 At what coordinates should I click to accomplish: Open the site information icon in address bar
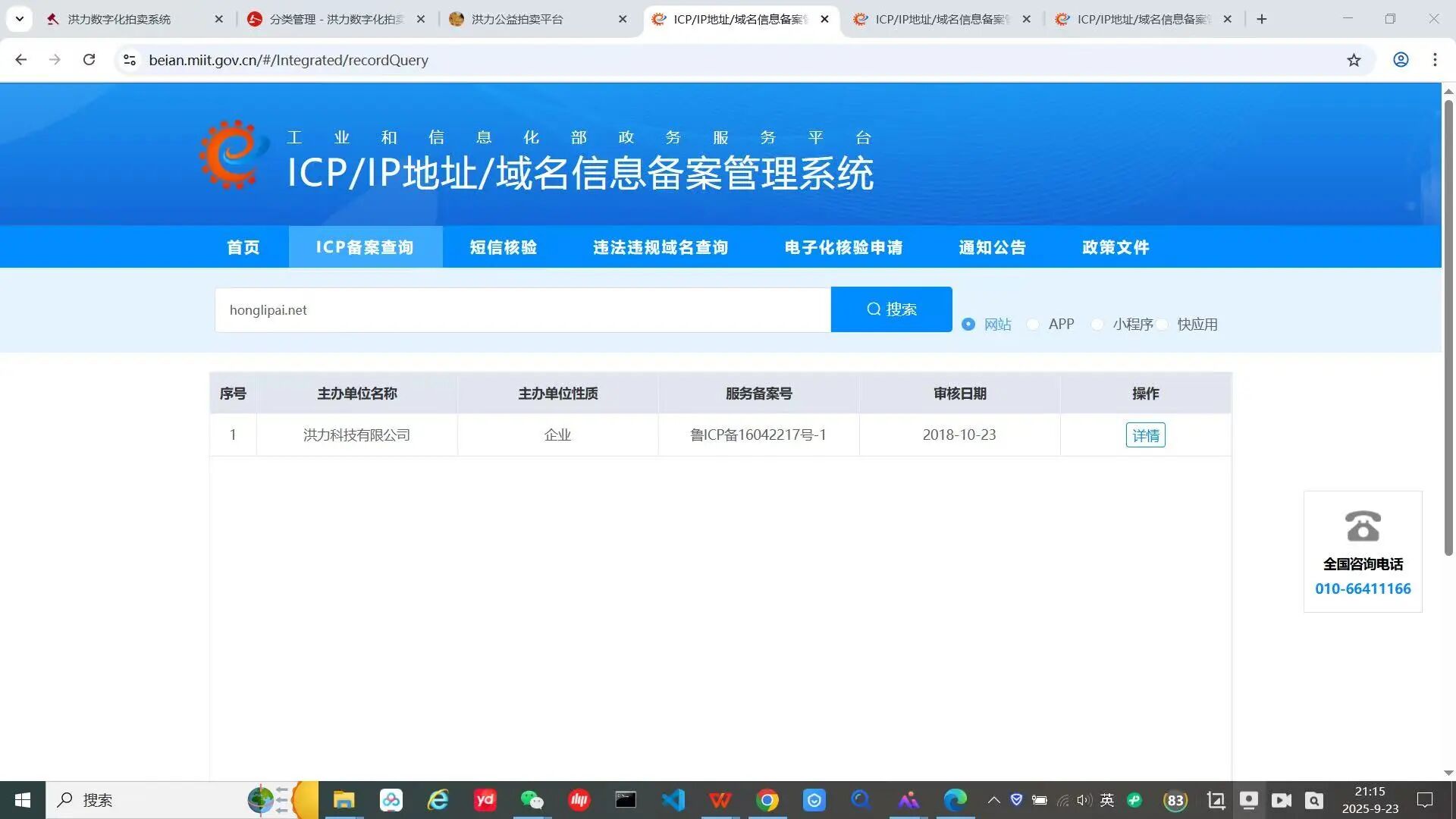coord(130,60)
